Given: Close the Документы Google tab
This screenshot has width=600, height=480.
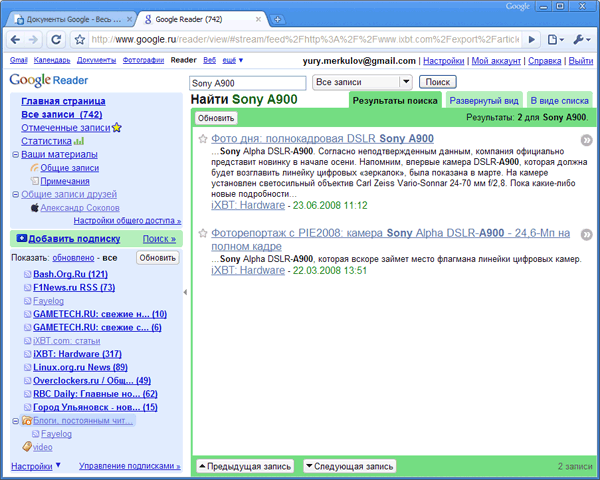Looking at the screenshot, I should 129,19.
